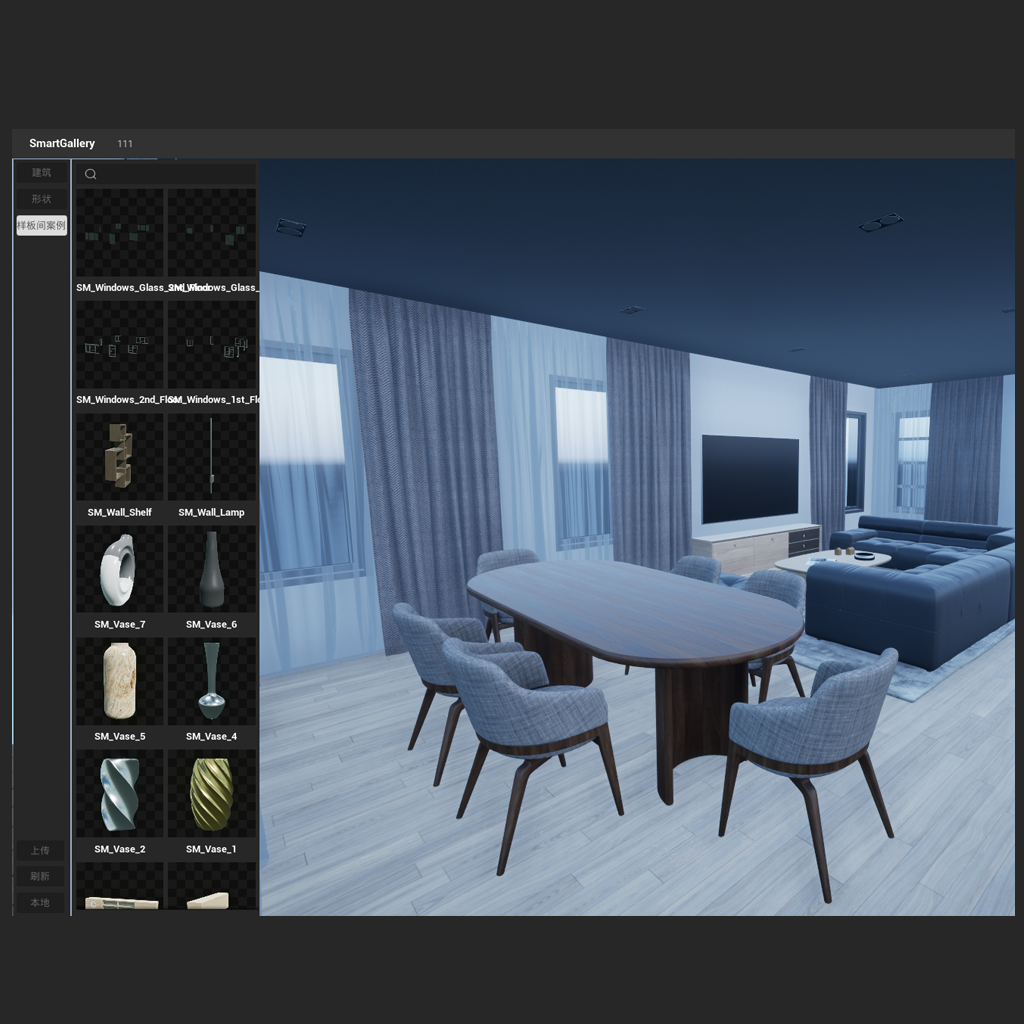Select the SM_Wall_Shelf asset thumbnail
This screenshot has height=1024, width=1024.
click(120, 457)
